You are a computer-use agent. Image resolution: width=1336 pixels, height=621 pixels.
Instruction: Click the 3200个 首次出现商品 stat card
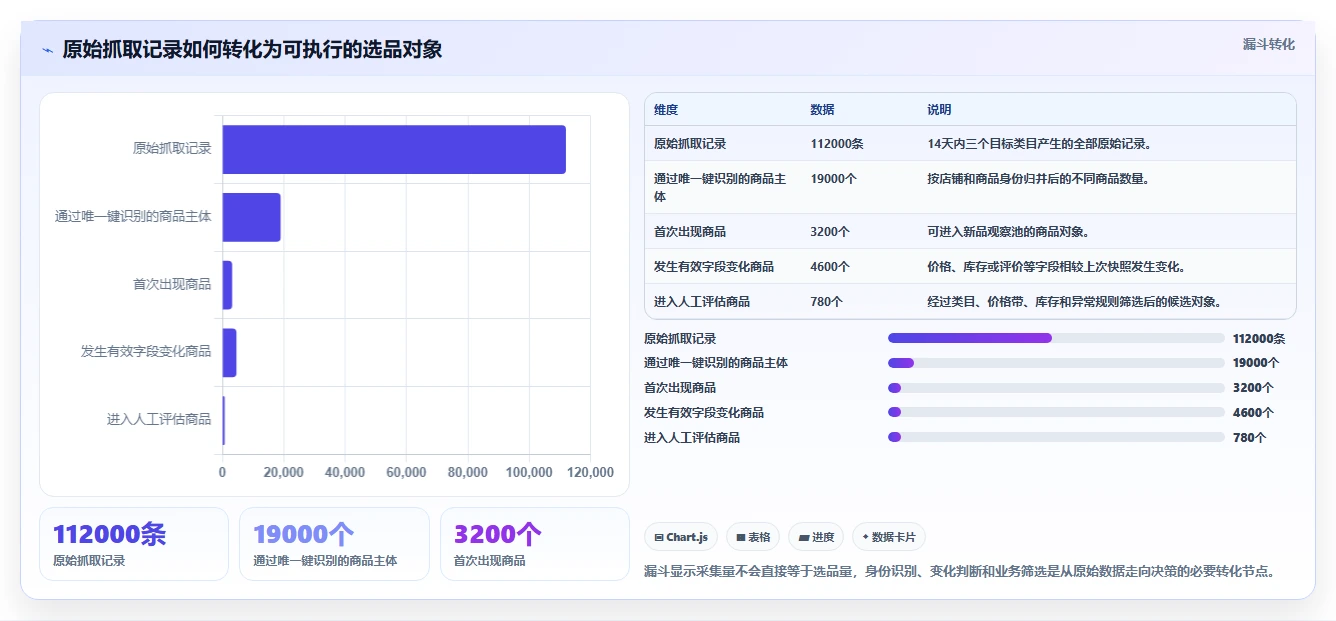pos(535,544)
